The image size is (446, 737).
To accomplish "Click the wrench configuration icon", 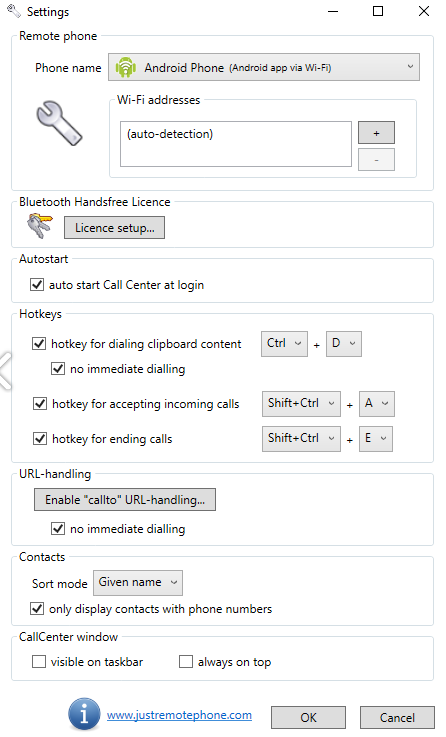I will [x=59, y=123].
